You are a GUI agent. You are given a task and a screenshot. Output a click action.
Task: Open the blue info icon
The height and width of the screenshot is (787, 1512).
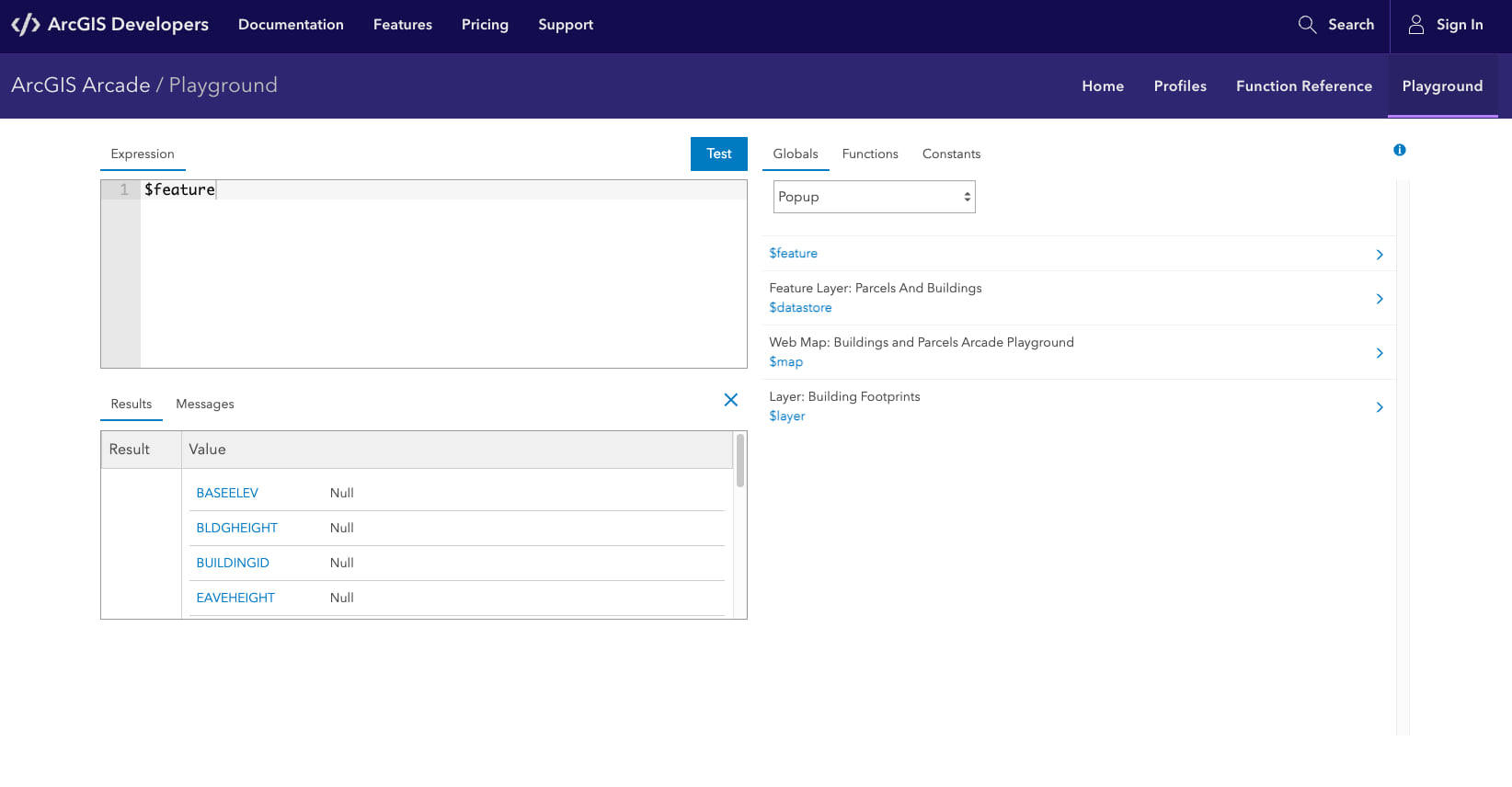(1400, 150)
